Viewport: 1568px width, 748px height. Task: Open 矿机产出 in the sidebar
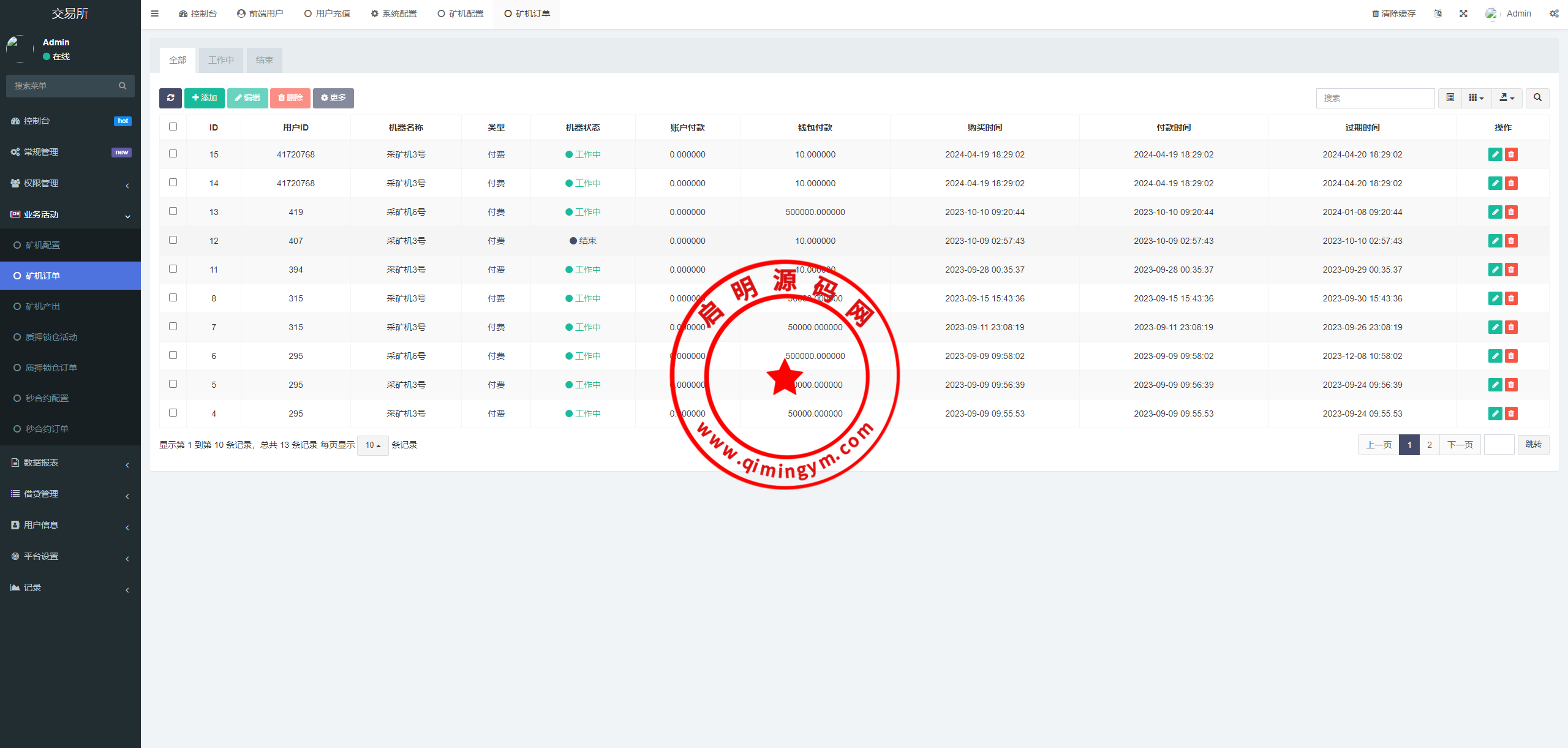[x=43, y=306]
